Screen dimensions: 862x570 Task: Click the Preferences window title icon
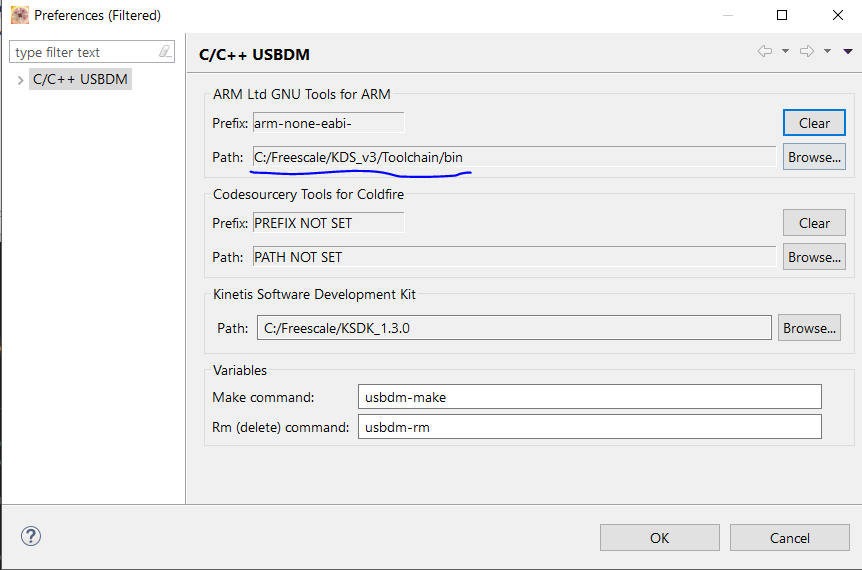coord(19,15)
